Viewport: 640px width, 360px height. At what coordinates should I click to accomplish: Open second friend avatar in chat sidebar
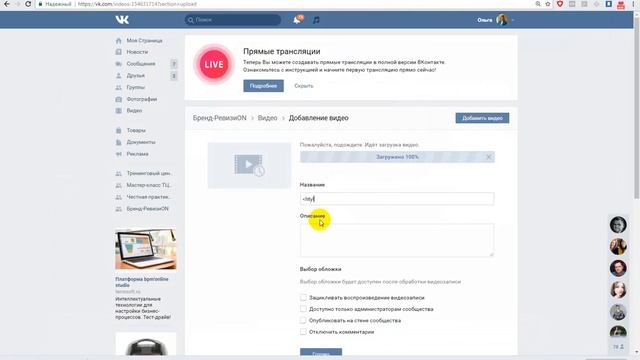(618, 247)
